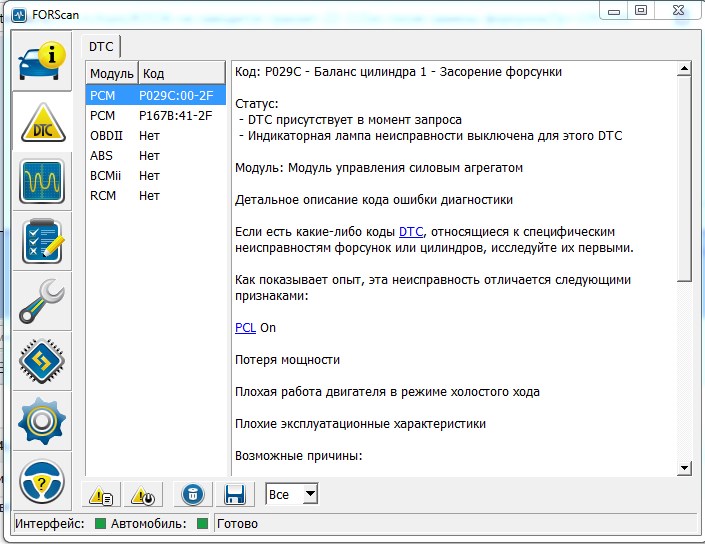The height and width of the screenshot is (544, 705).
Task: Click the green 'Интерфейс' status indicator
Action: [100, 524]
